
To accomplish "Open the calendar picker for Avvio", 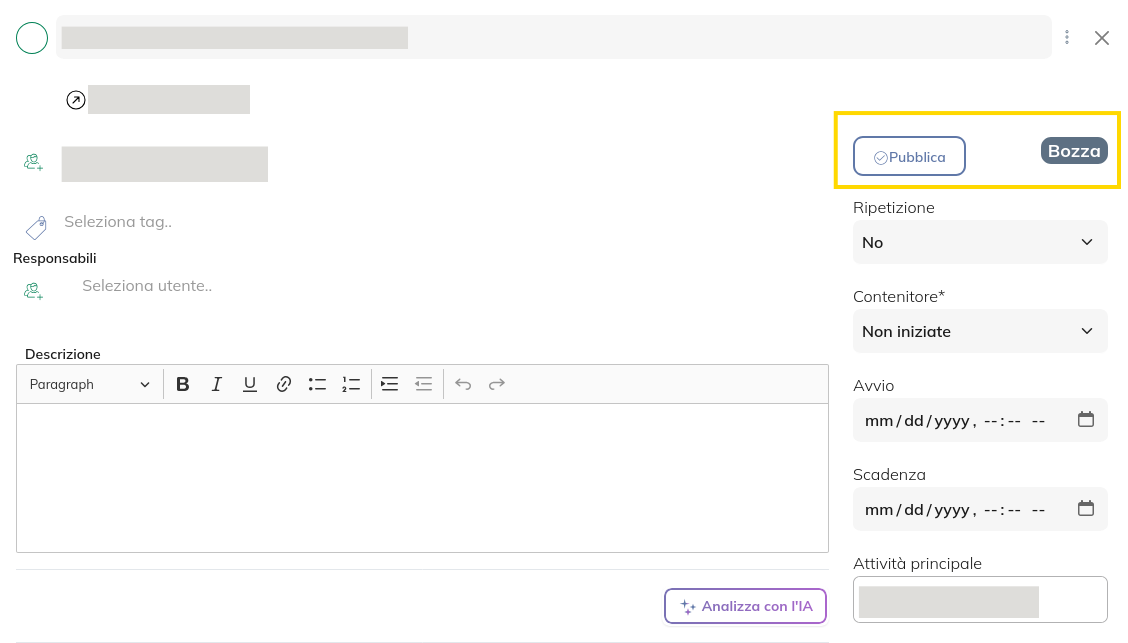I will [x=1085, y=420].
